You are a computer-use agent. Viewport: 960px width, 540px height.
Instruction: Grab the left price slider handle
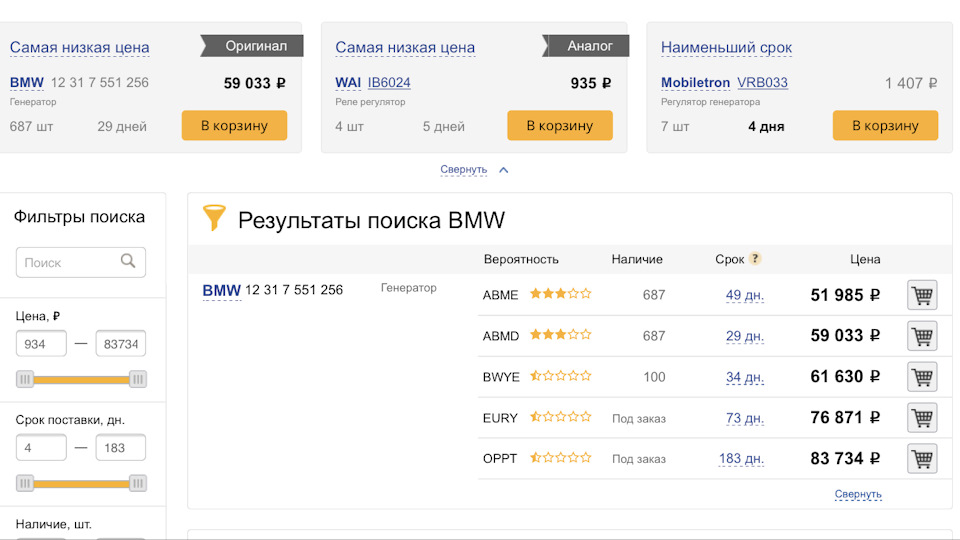pos(24,380)
